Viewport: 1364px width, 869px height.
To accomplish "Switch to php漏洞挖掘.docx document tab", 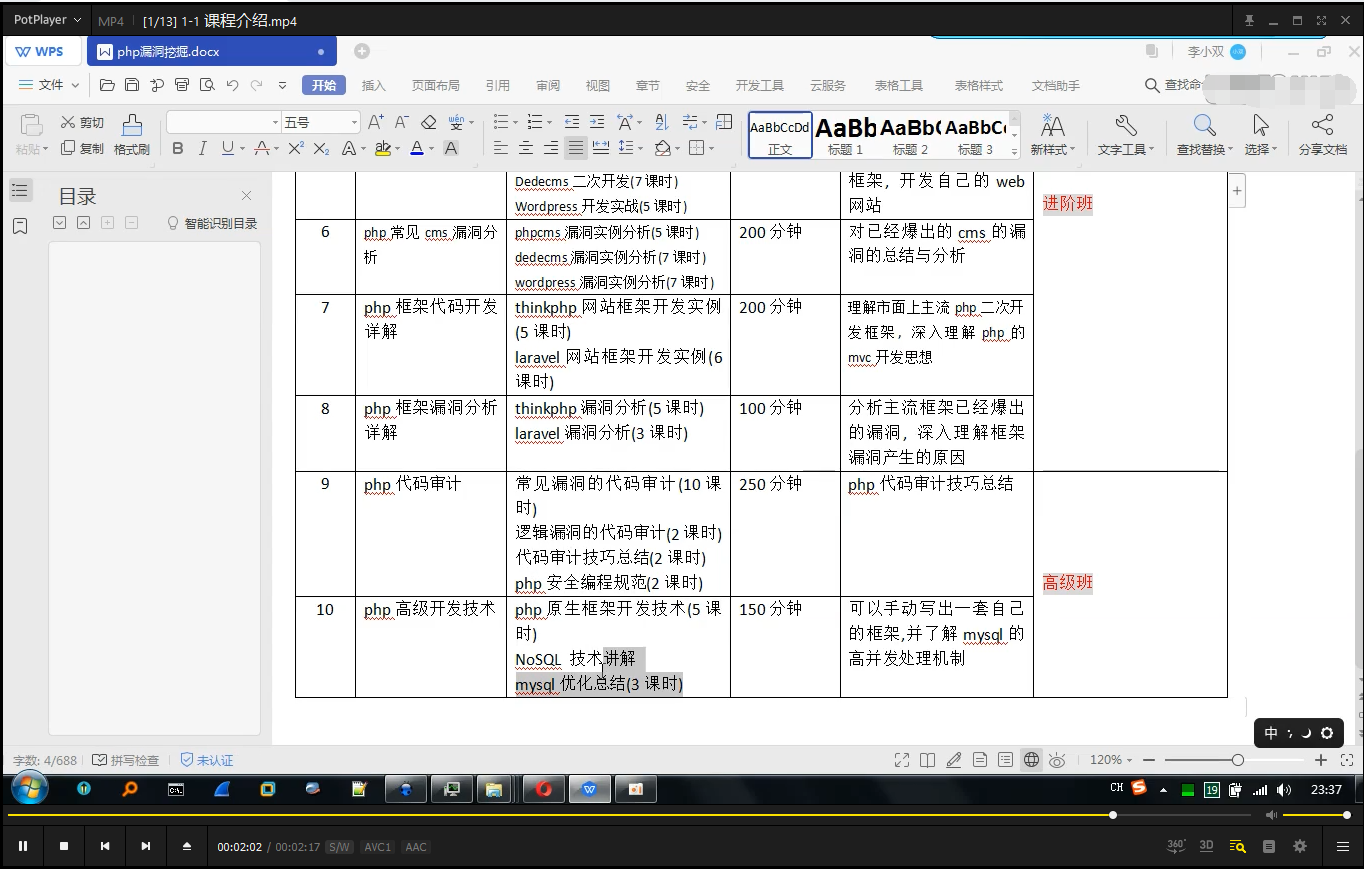I will 212,51.
